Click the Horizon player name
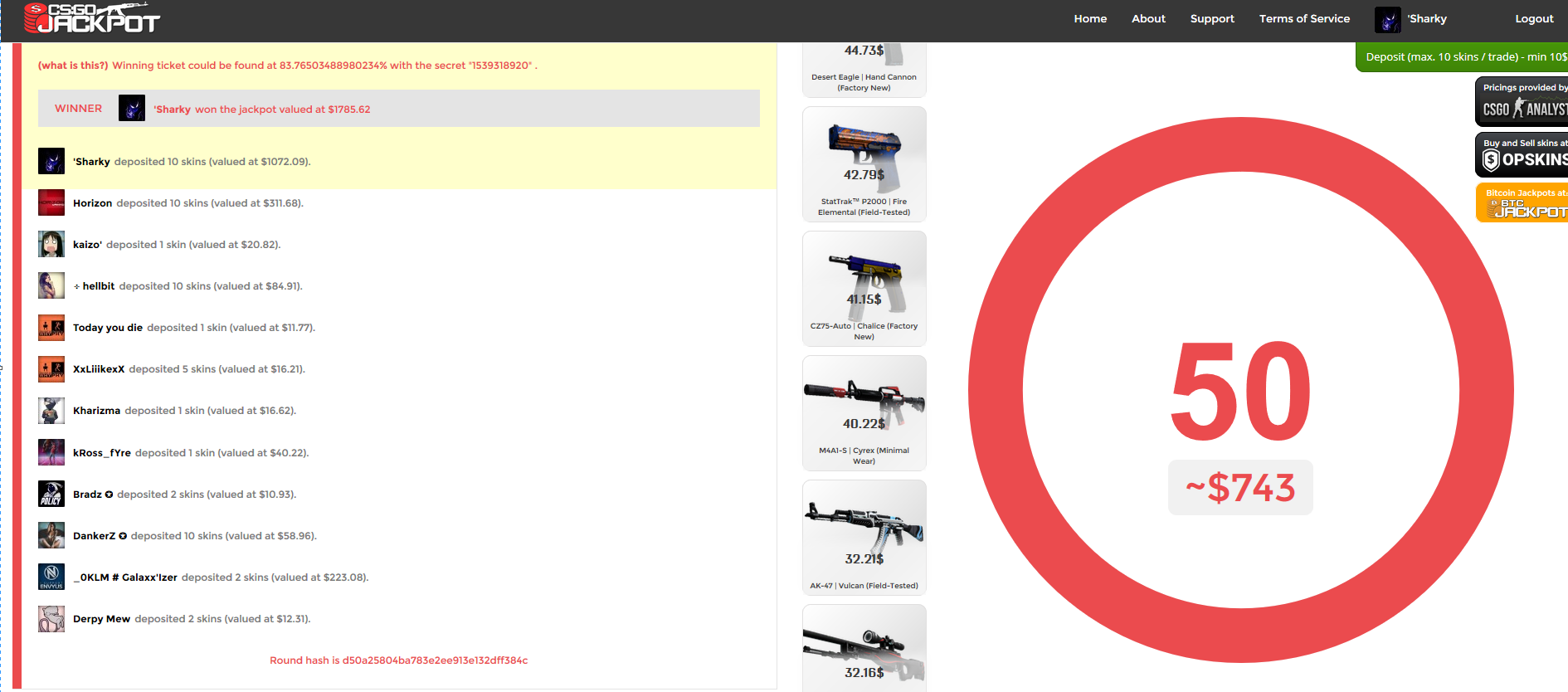This screenshot has width=1568, height=692. click(x=92, y=203)
